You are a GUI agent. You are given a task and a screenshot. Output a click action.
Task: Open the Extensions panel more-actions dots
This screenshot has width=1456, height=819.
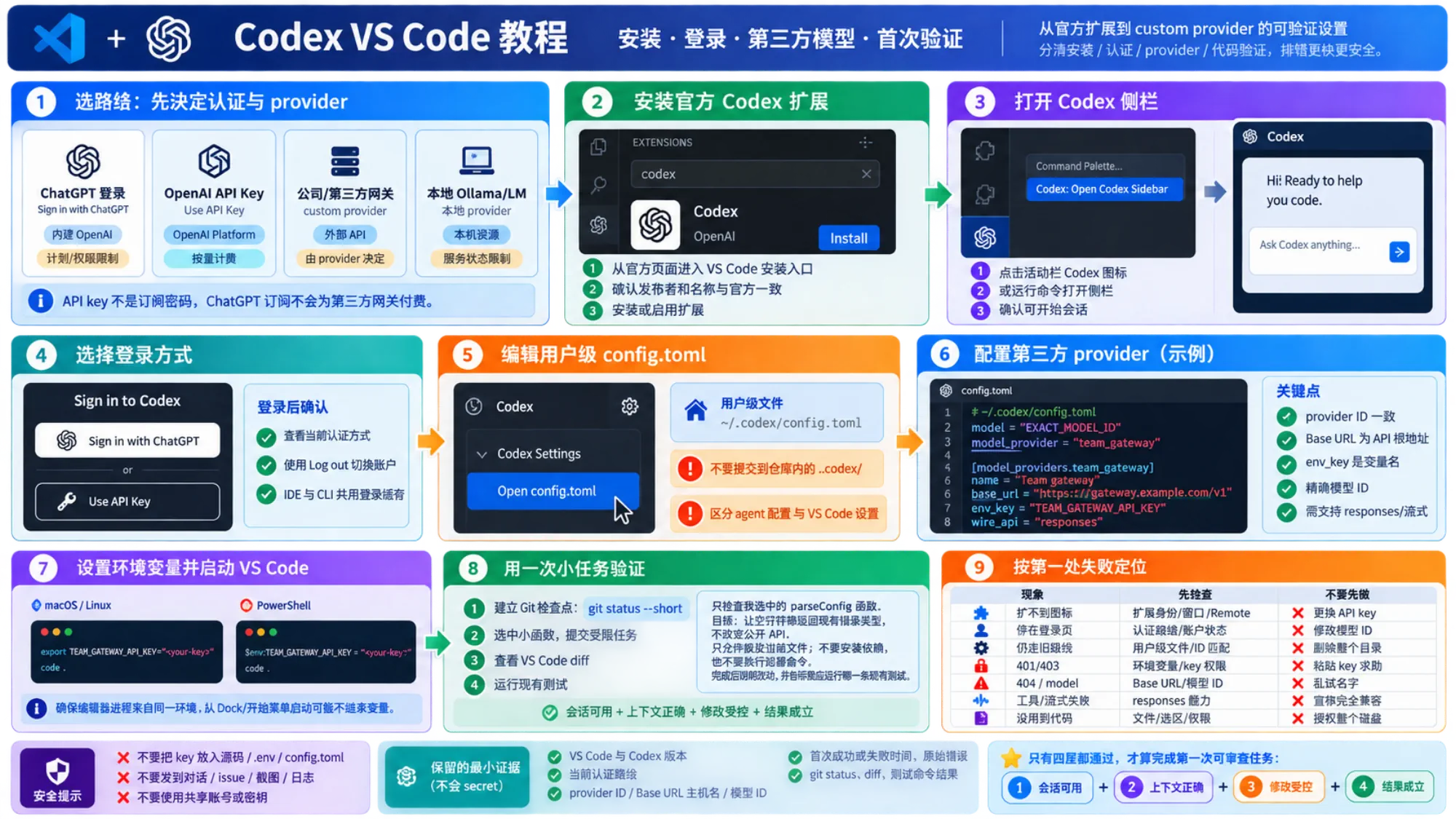(866, 142)
